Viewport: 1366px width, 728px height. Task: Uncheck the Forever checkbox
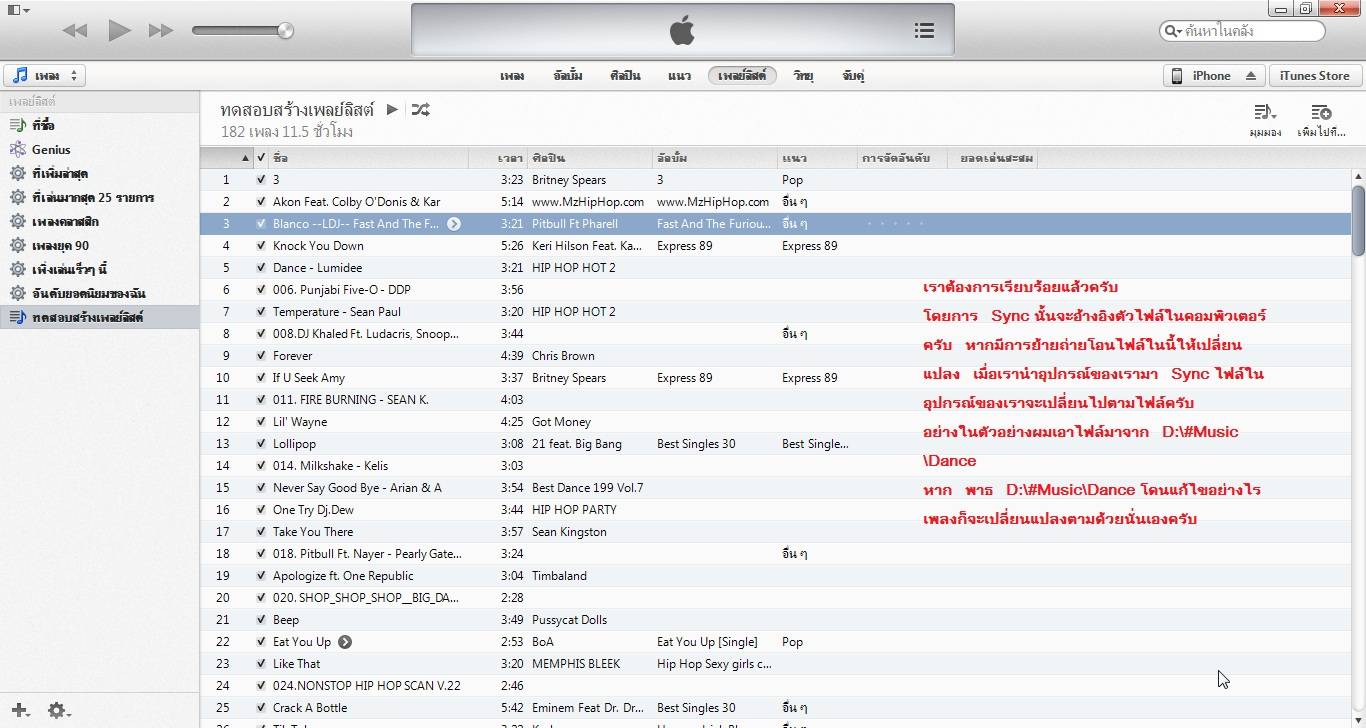261,356
